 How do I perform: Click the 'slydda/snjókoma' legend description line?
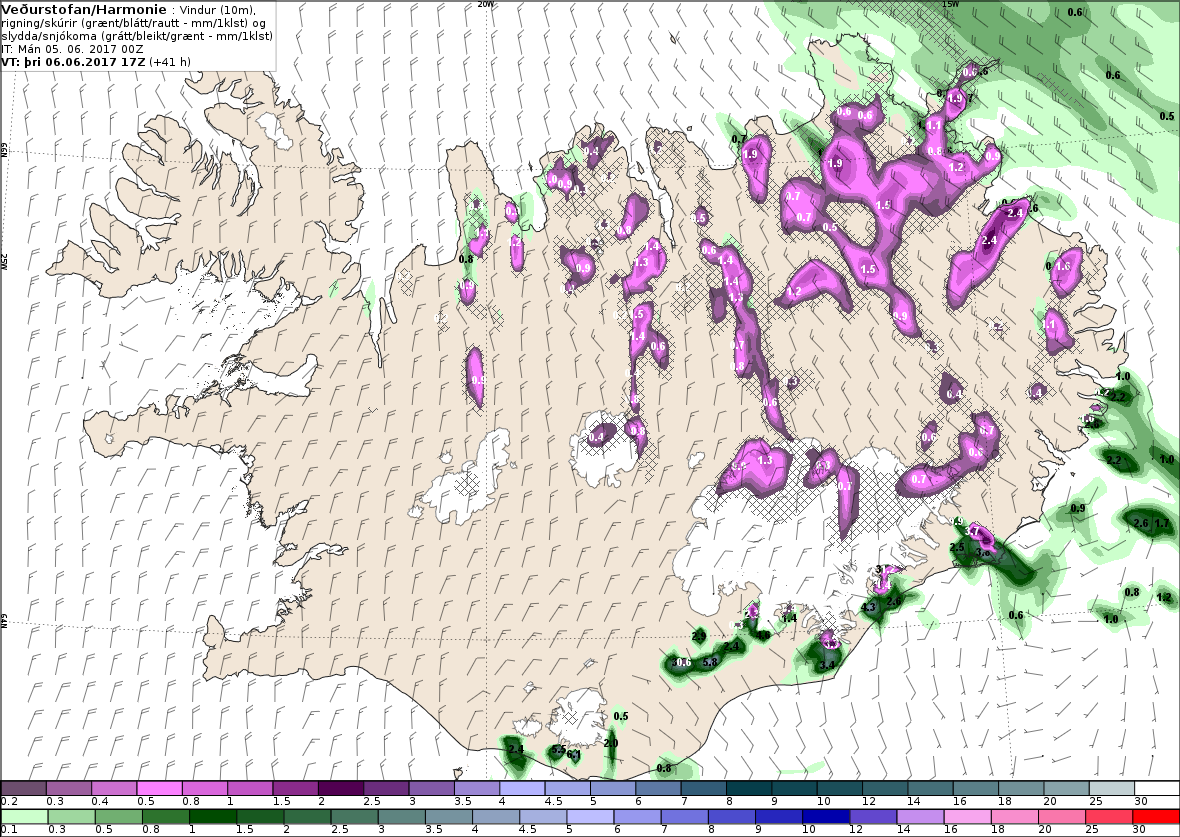(137, 36)
